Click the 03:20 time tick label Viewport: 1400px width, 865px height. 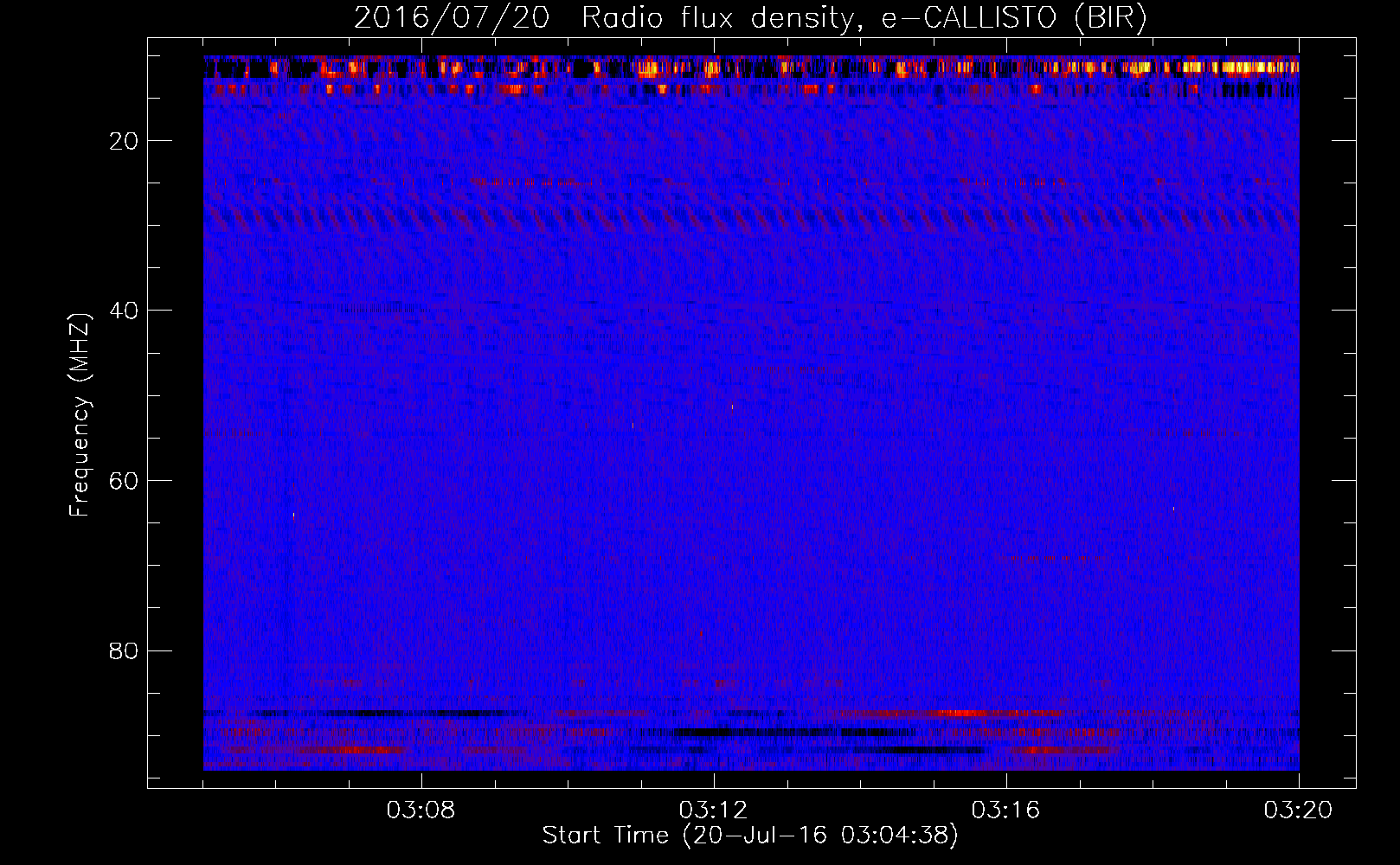pyautogui.click(x=1299, y=811)
